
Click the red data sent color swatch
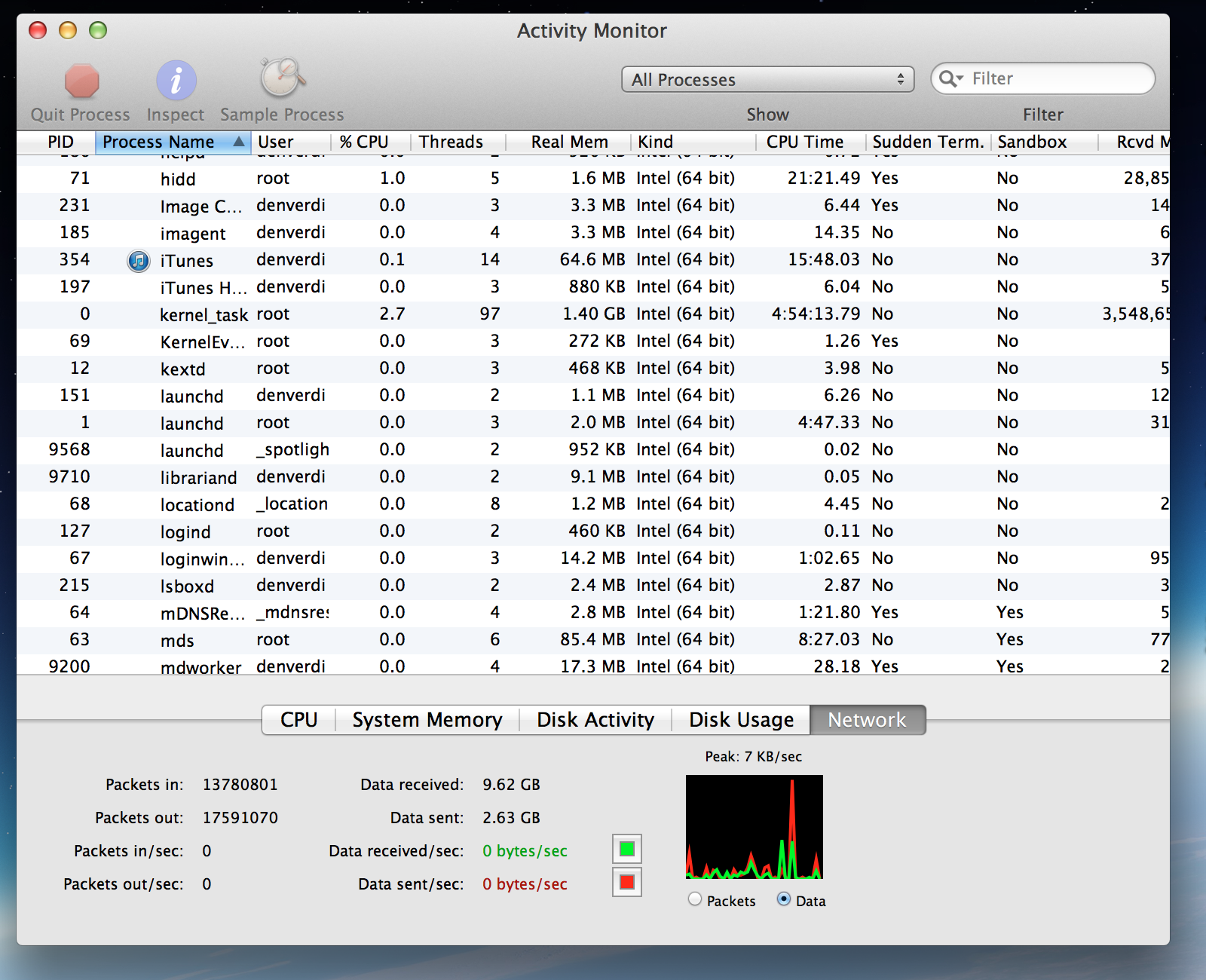coord(627,882)
